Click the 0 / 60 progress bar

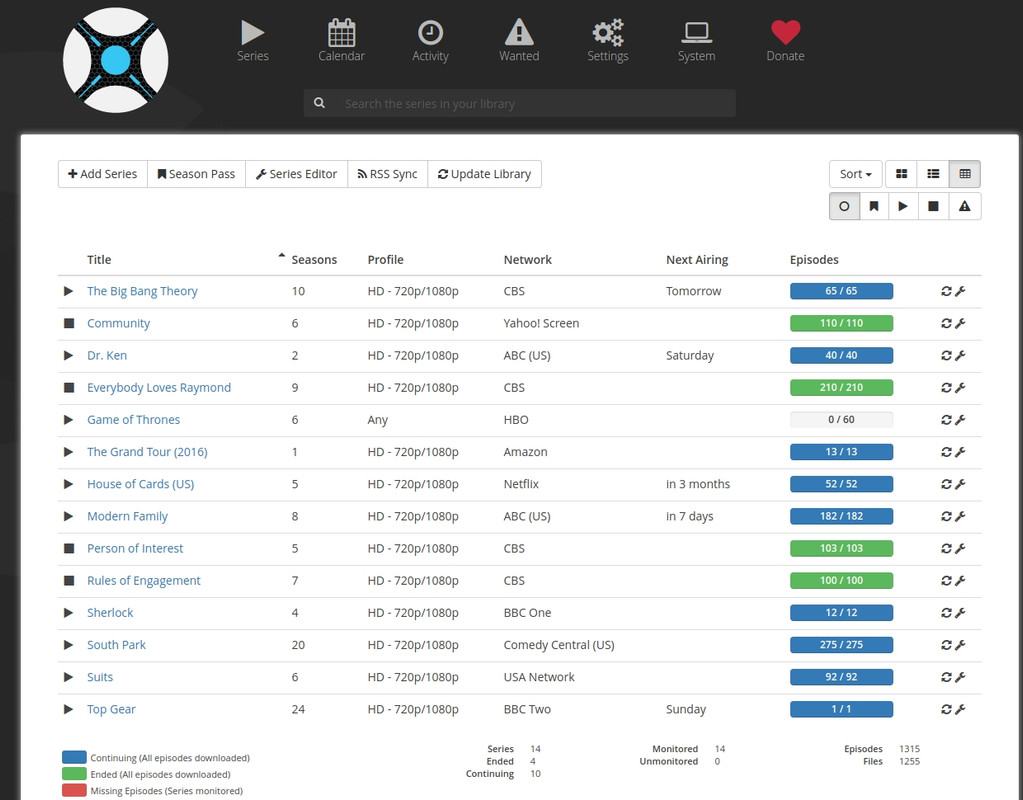[841, 420]
